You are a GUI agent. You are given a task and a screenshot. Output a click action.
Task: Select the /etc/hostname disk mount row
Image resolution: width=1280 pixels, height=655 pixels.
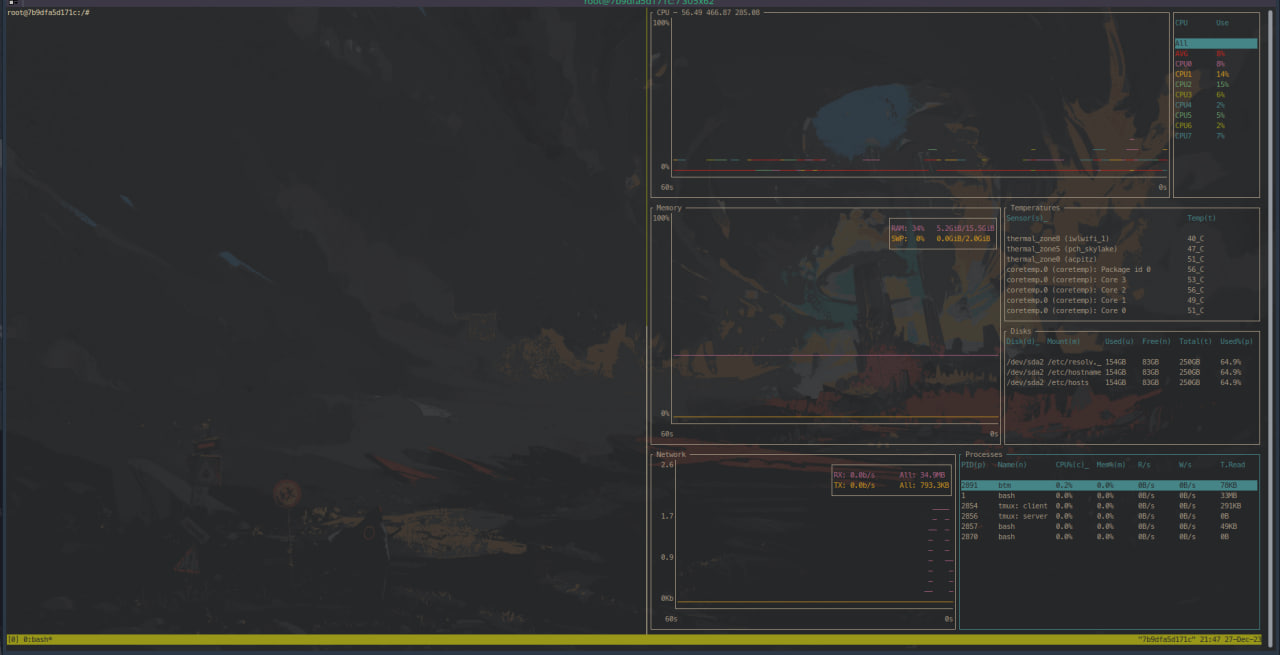[1132, 372]
